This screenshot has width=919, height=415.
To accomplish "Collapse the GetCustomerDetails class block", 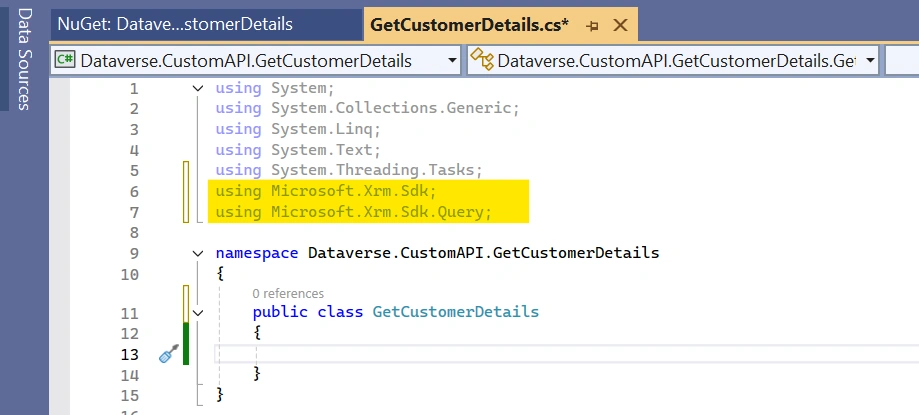I will pyautogui.click(x=198, y=313).
